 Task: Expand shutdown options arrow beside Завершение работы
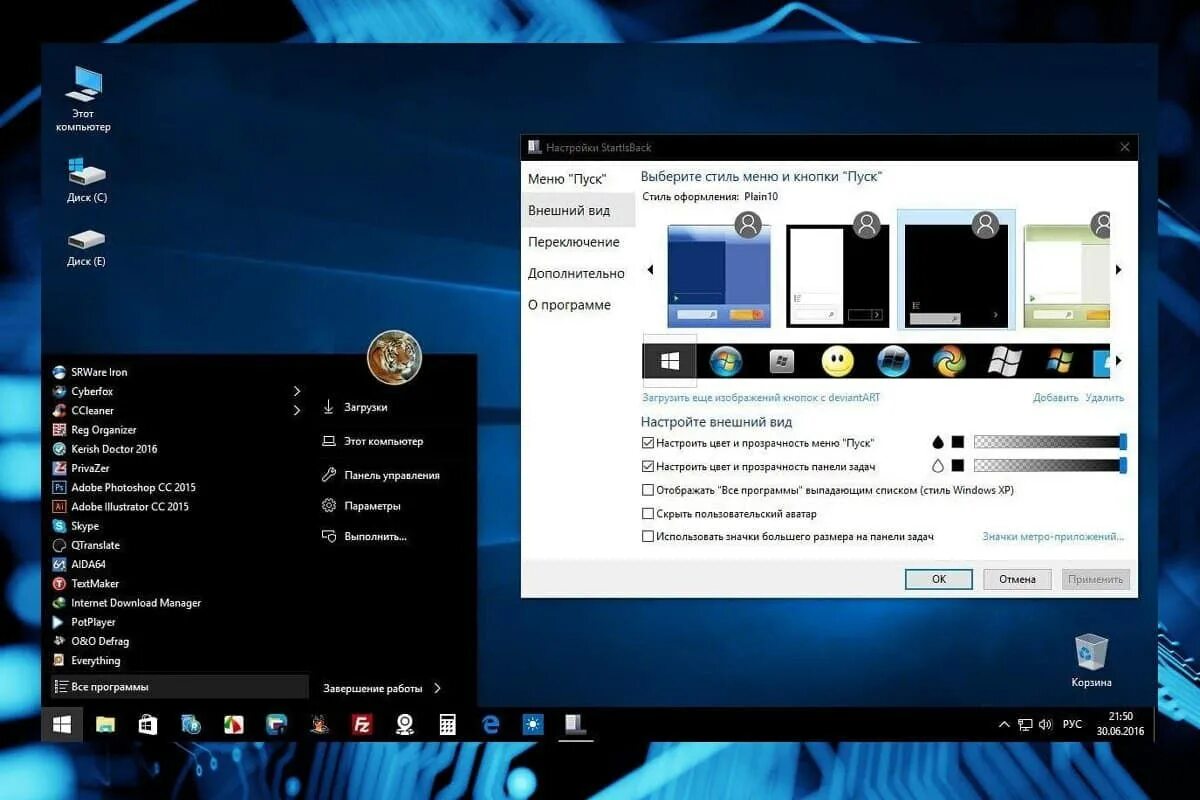pyautogui.click(x=437, y=688)
